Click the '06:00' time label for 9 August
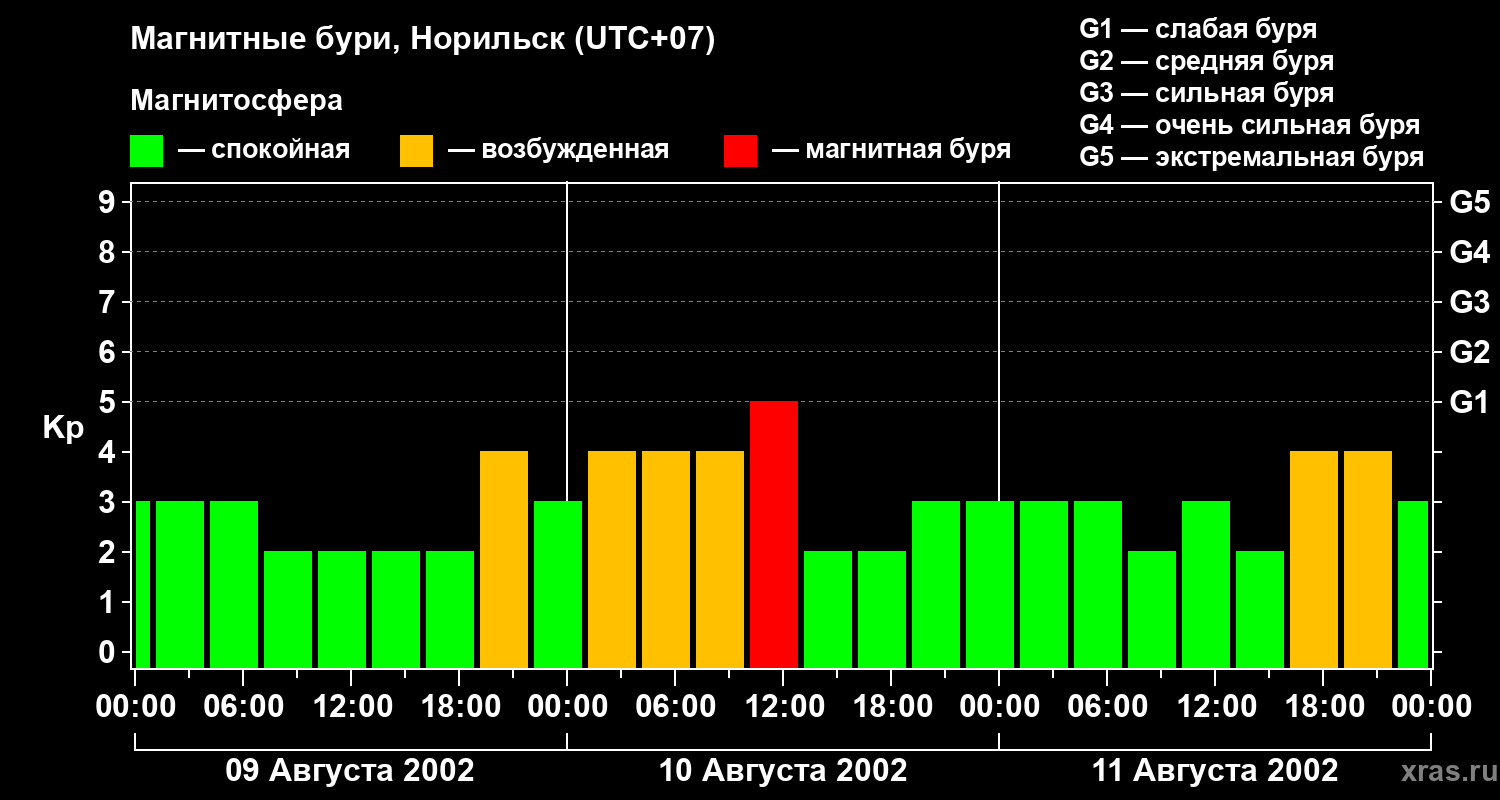The image size is (1500, 800). pos(242,707)
